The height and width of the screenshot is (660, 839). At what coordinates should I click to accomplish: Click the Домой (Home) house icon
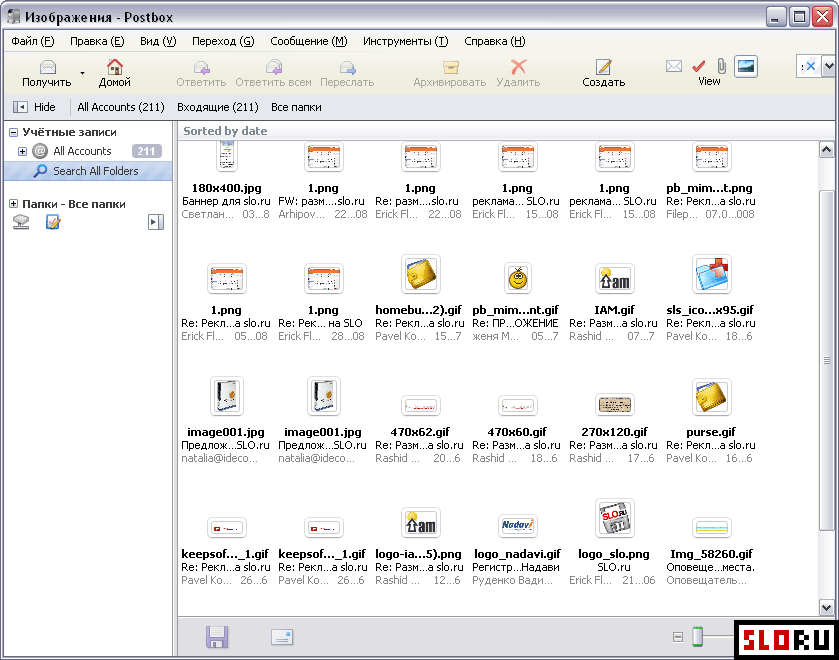[115, 68]
